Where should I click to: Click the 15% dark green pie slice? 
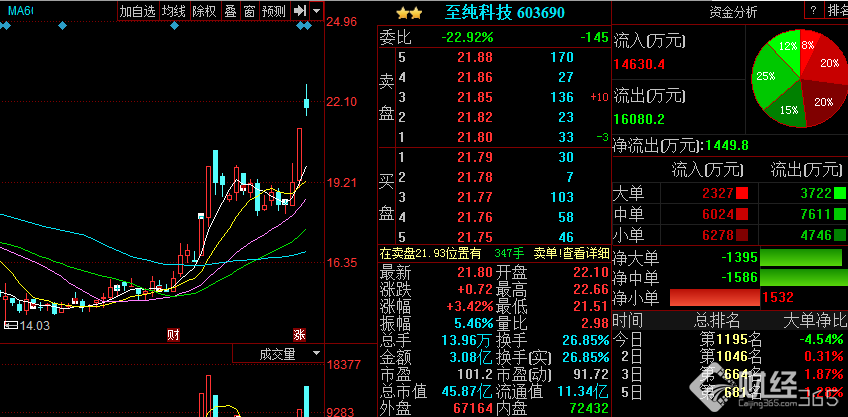(787, 108)
